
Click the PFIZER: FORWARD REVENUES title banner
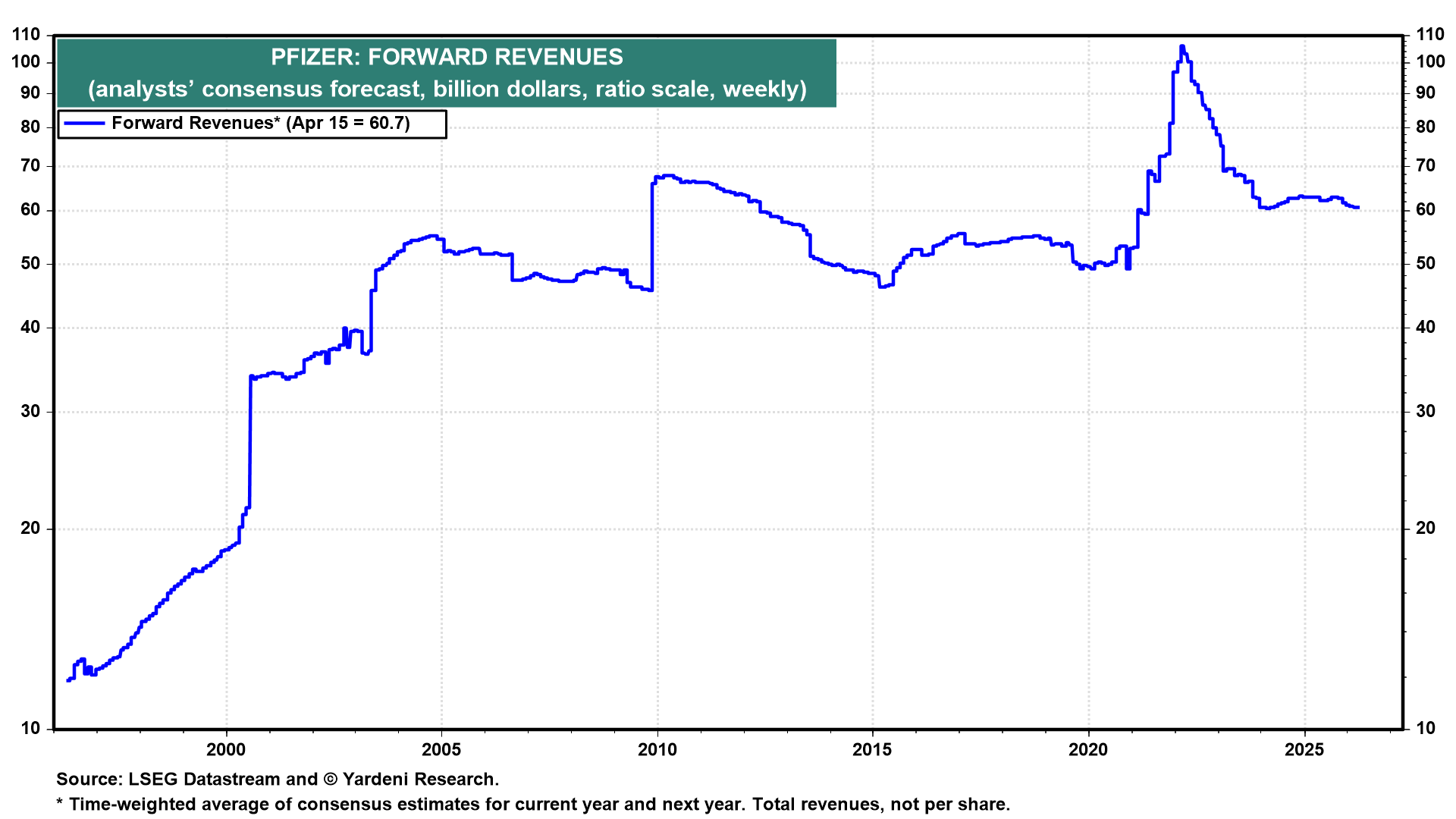point(447,58)
